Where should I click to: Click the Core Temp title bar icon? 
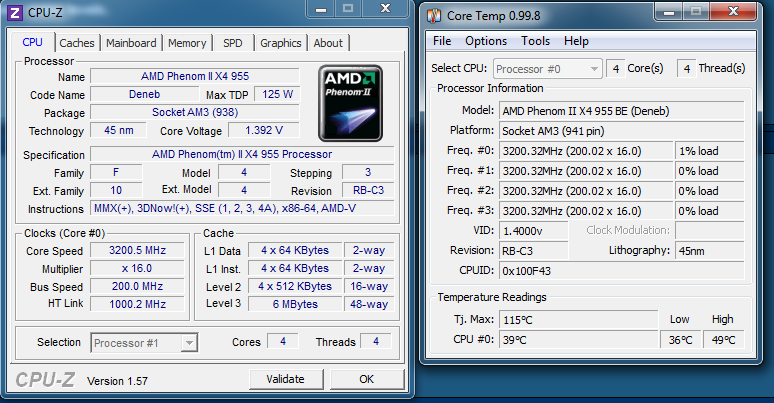tap(434, 16)
